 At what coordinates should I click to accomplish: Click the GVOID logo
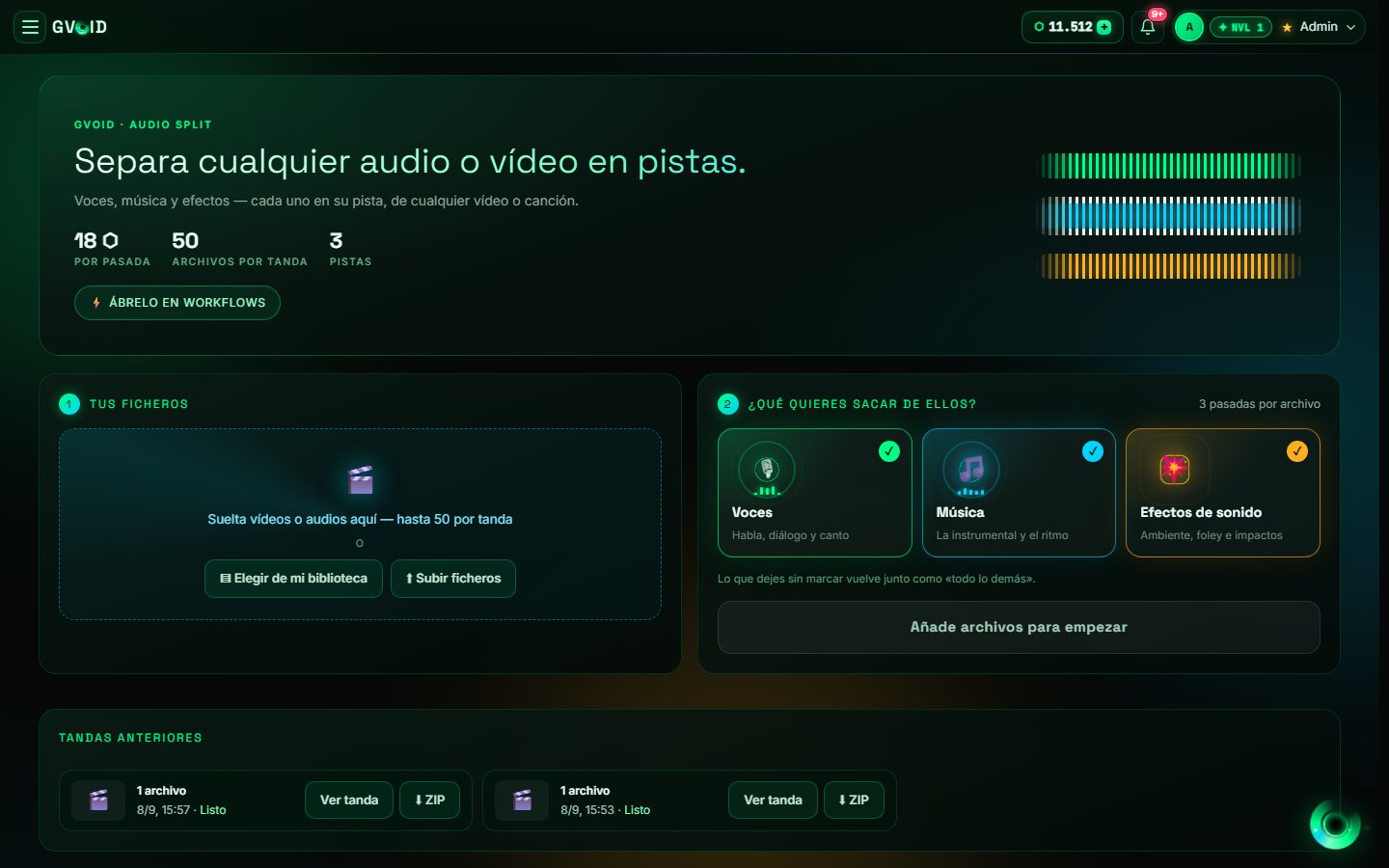pyautogui.click(x=79, y=27)
